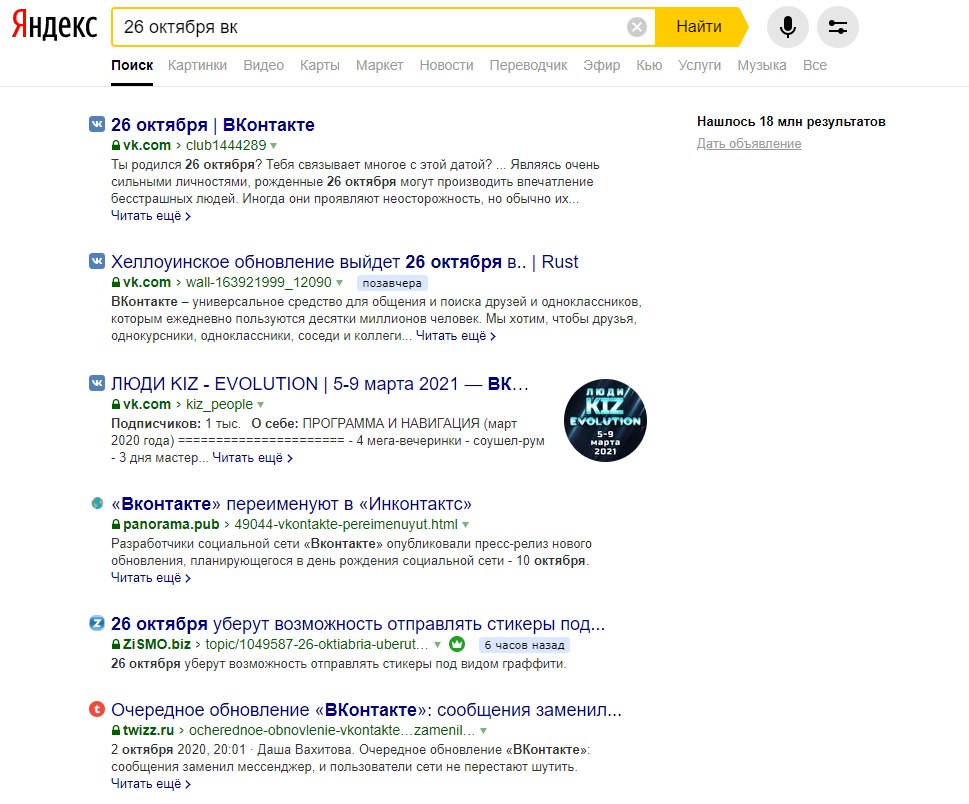
Task: Click the '6 часов назад' date label
Action: click(x=524, y=645)
